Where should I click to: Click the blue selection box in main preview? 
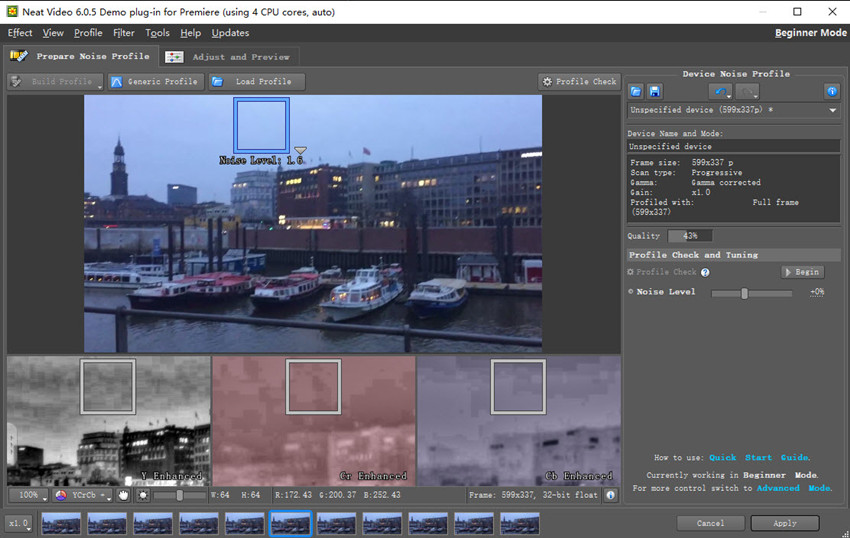coord(261,126)
